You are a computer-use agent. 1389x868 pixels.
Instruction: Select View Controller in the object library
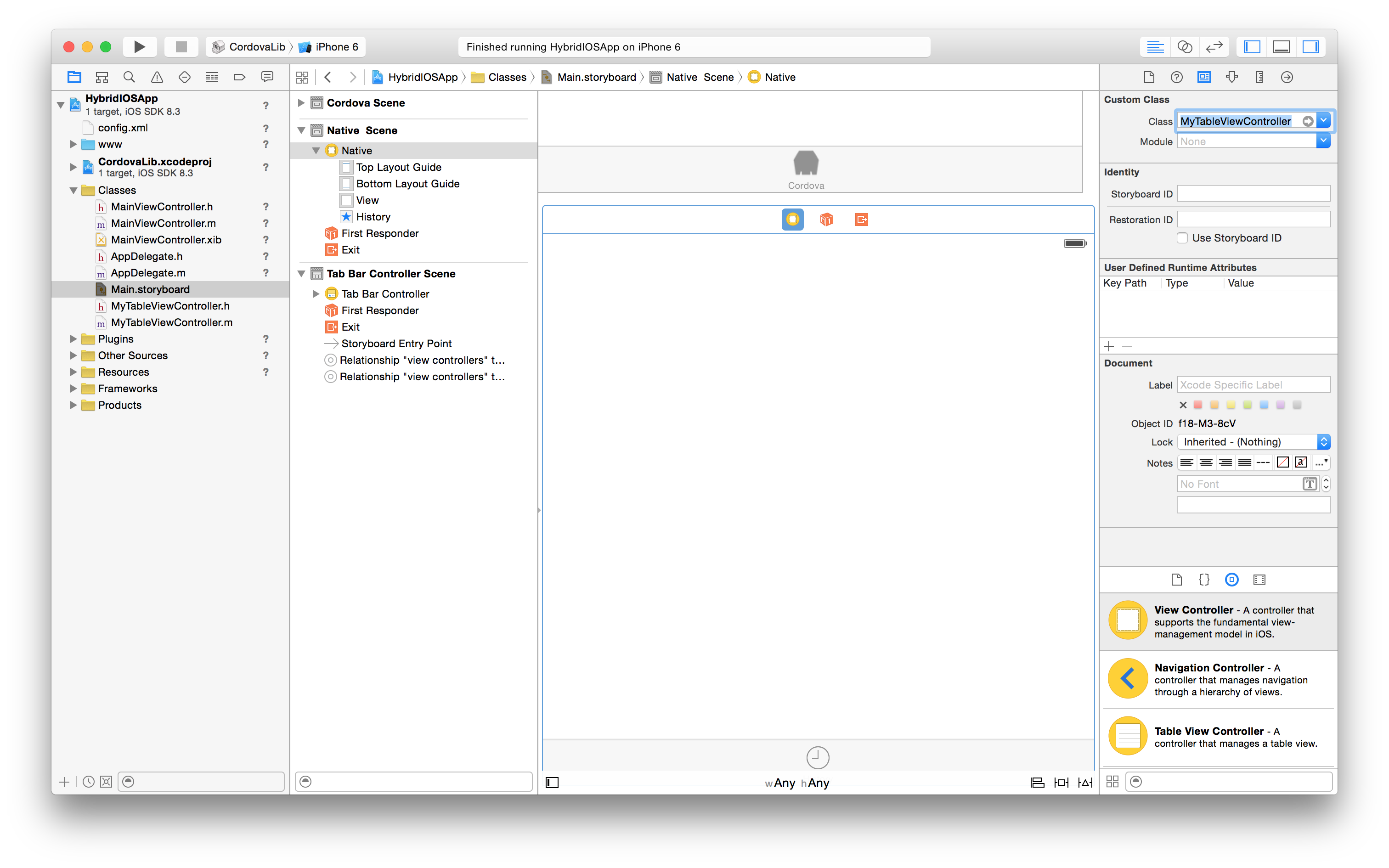1219,621
